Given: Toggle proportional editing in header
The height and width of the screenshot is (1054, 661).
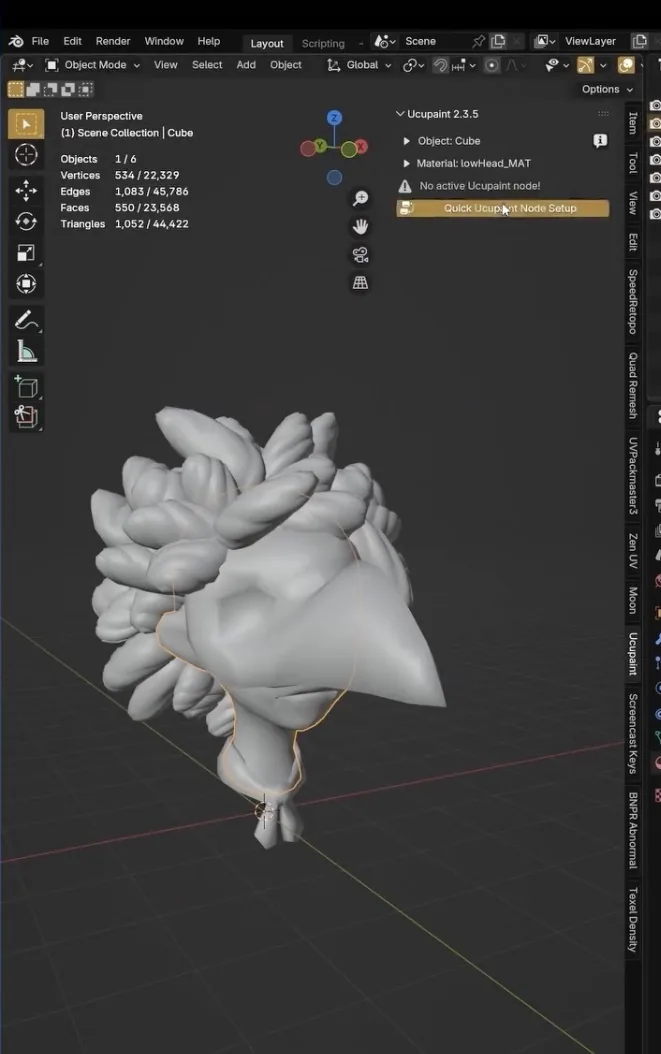Looking at the screenshot, I should [492, 65].
